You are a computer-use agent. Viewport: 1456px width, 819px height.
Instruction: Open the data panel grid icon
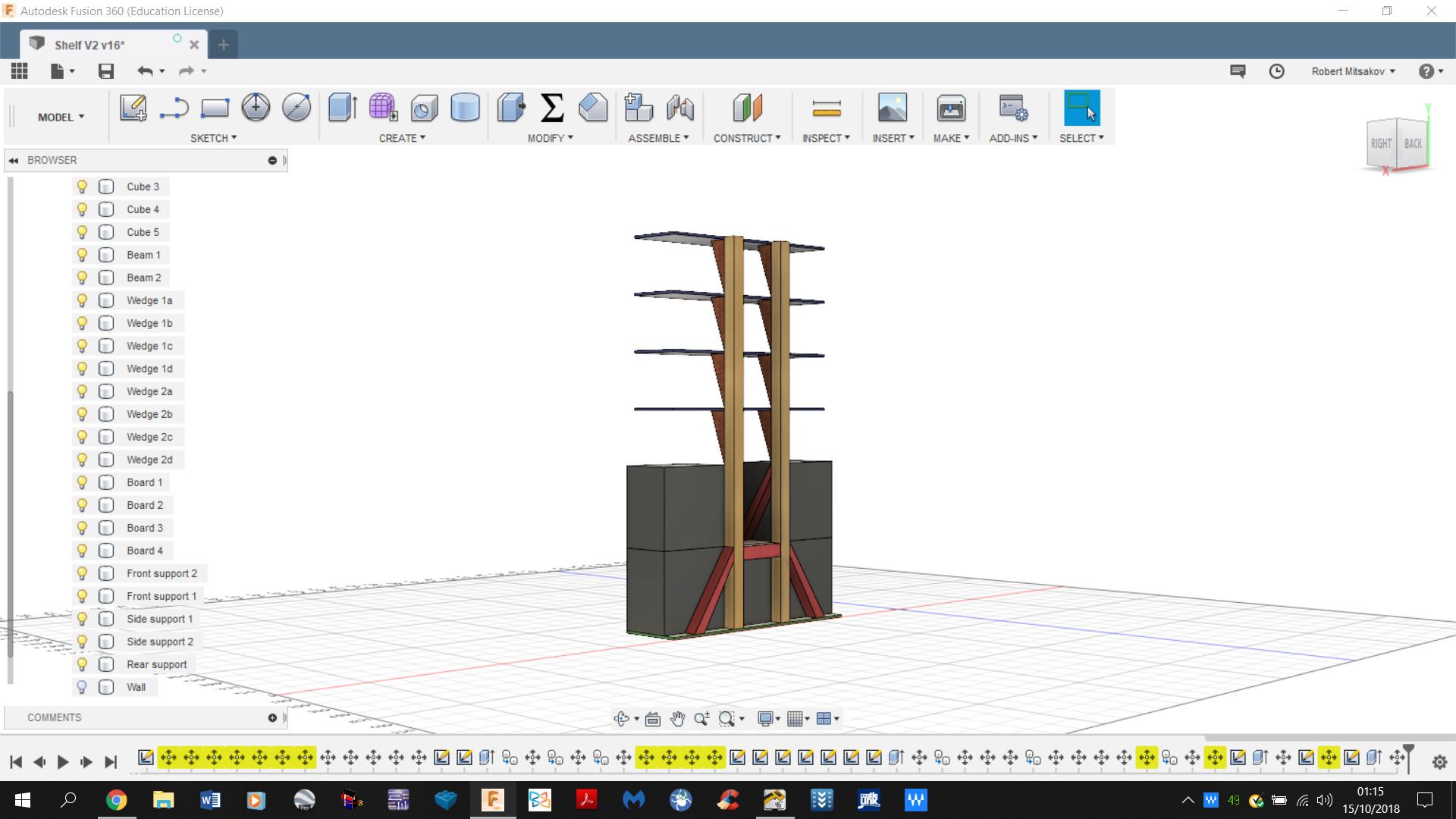(20, 71)
